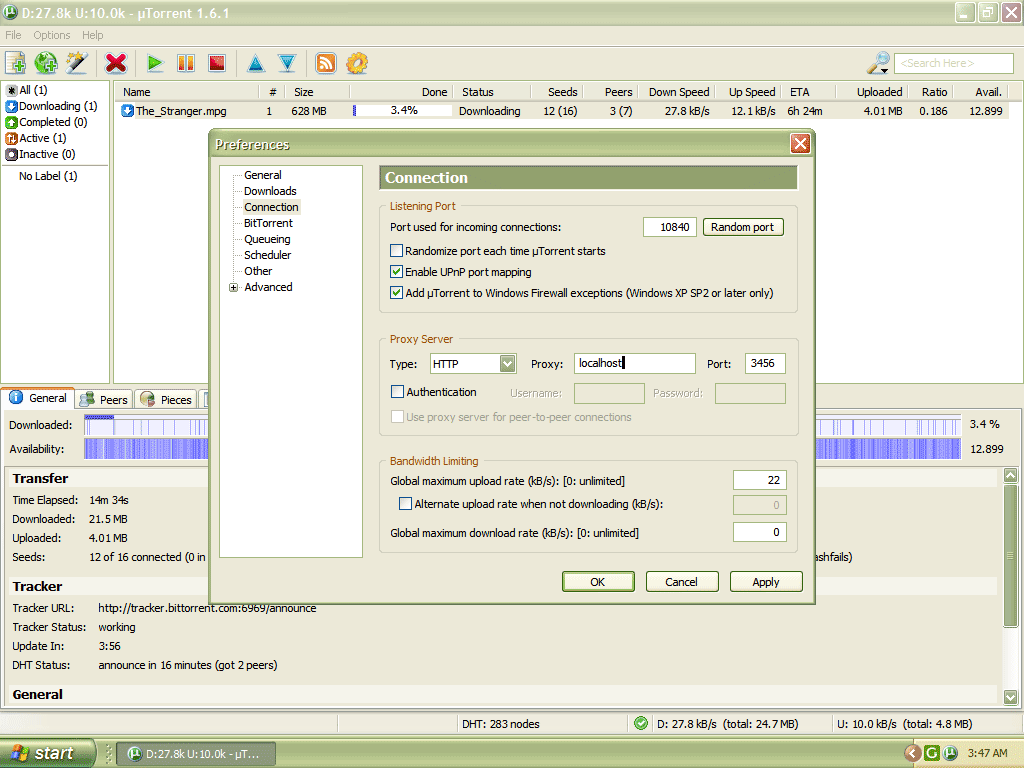
Task: Click the incoming connections port field
Action: point(670,227)
